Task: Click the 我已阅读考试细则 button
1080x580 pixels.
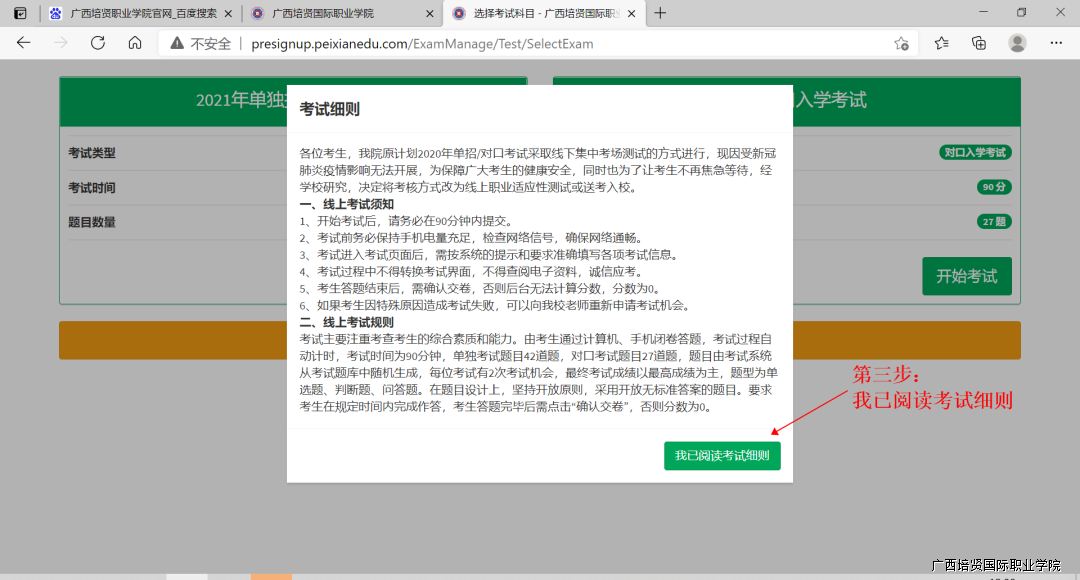Action: pos(722,455)
